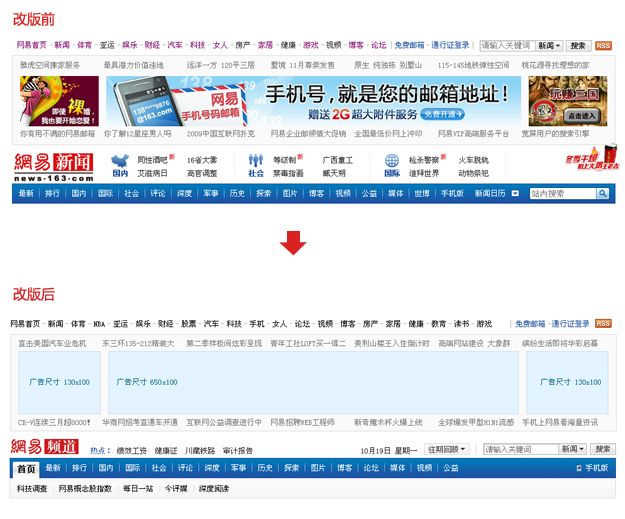Click the 网易招聘WEB工程师 text link
The image size is (625, 519).
tap(303, 422)
